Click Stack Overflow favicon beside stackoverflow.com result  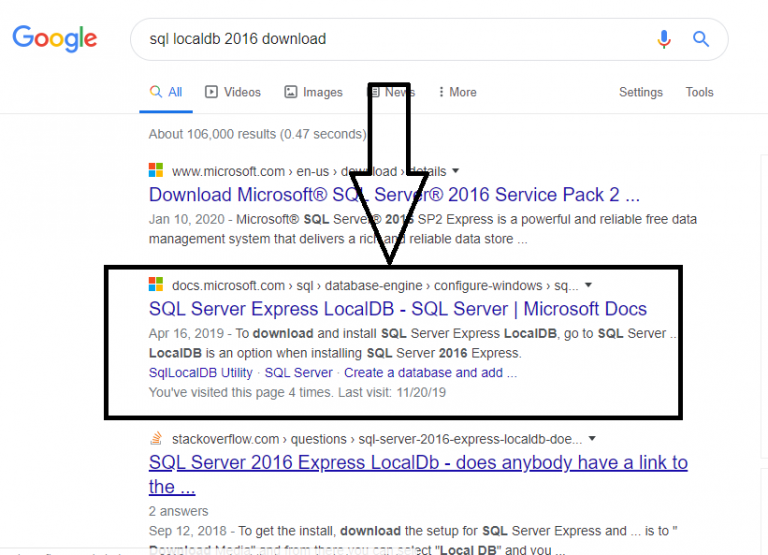pyautogui.click(x=156, y=438)
